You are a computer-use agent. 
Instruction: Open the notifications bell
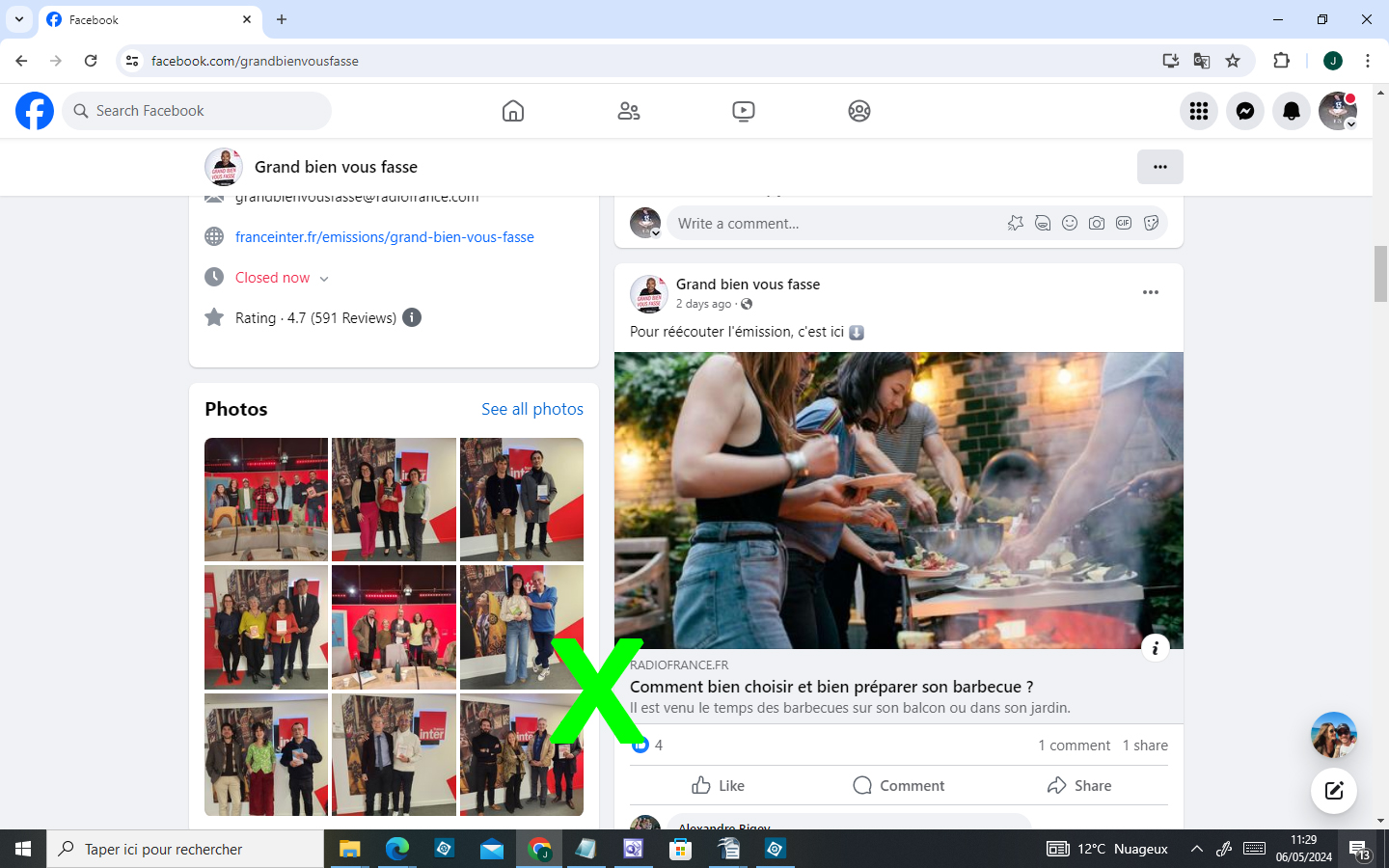click(x=1292, y=111)
